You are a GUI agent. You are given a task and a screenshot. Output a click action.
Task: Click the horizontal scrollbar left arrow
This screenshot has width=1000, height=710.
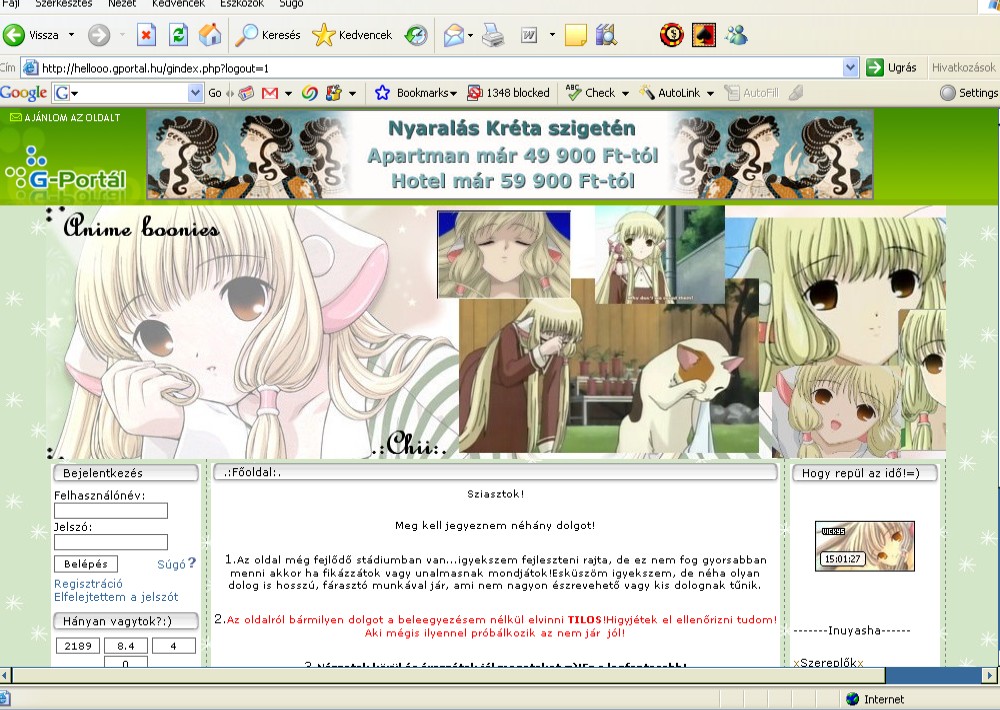coord(5,675)
